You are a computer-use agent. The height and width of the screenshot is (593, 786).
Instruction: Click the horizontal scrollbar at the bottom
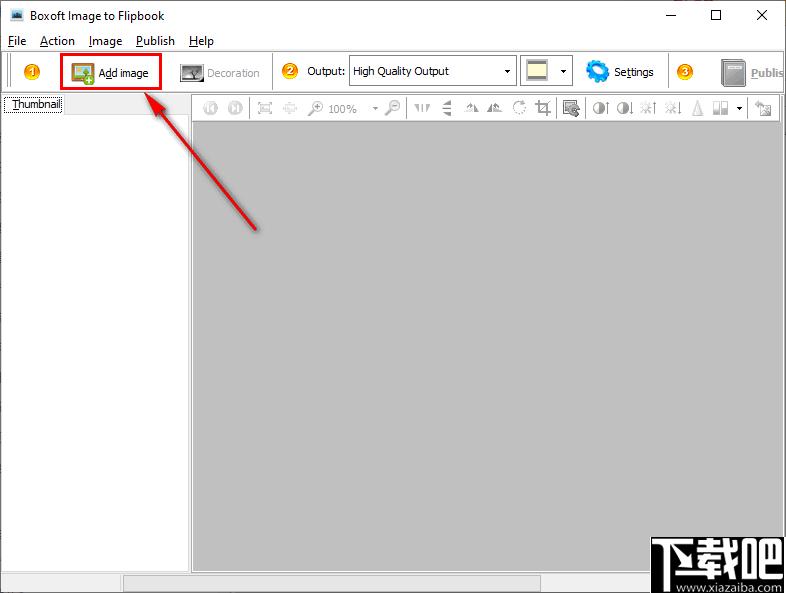332,583
